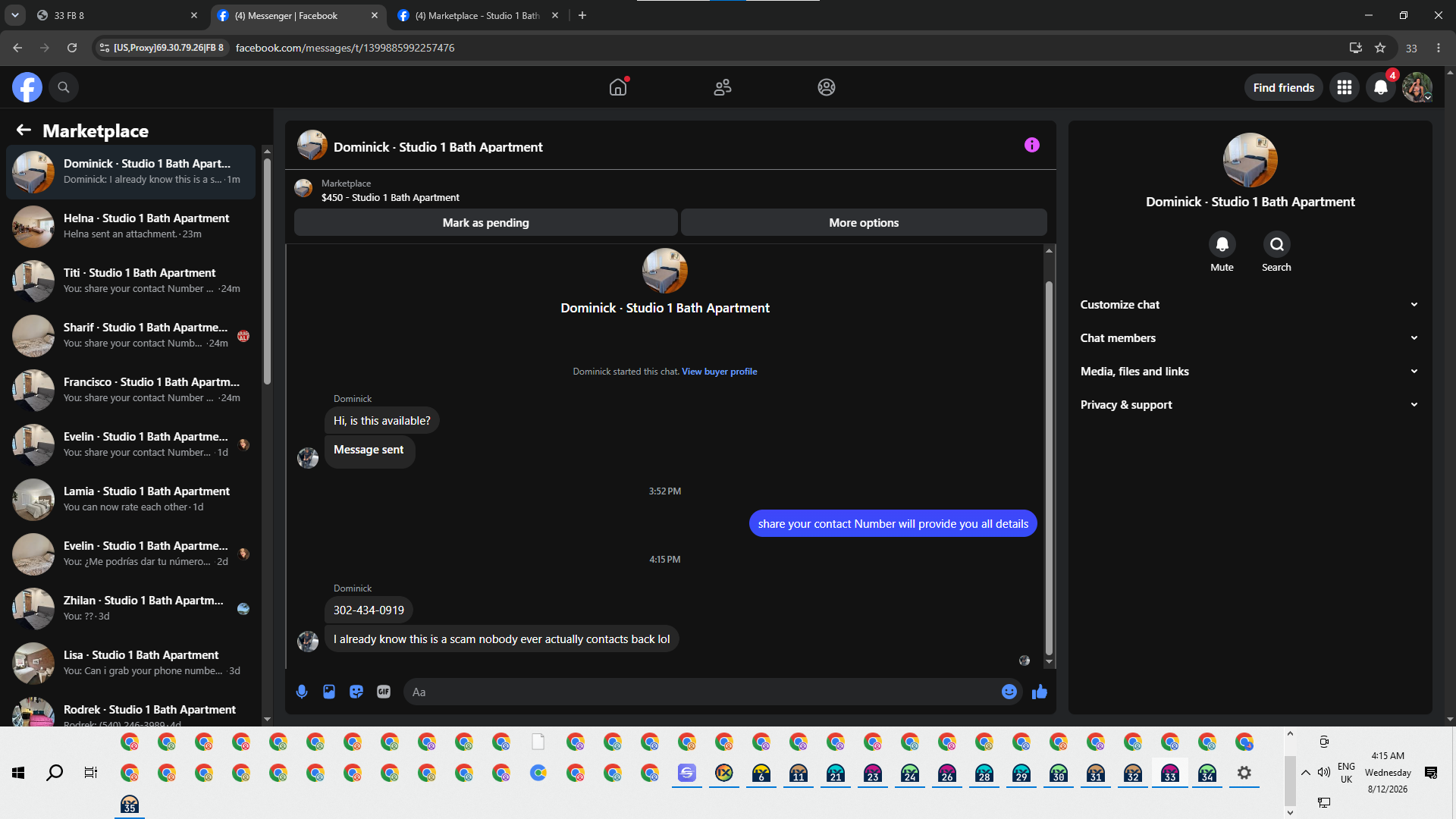Click More options button
Screen dimensions: 1456x819
864,223
